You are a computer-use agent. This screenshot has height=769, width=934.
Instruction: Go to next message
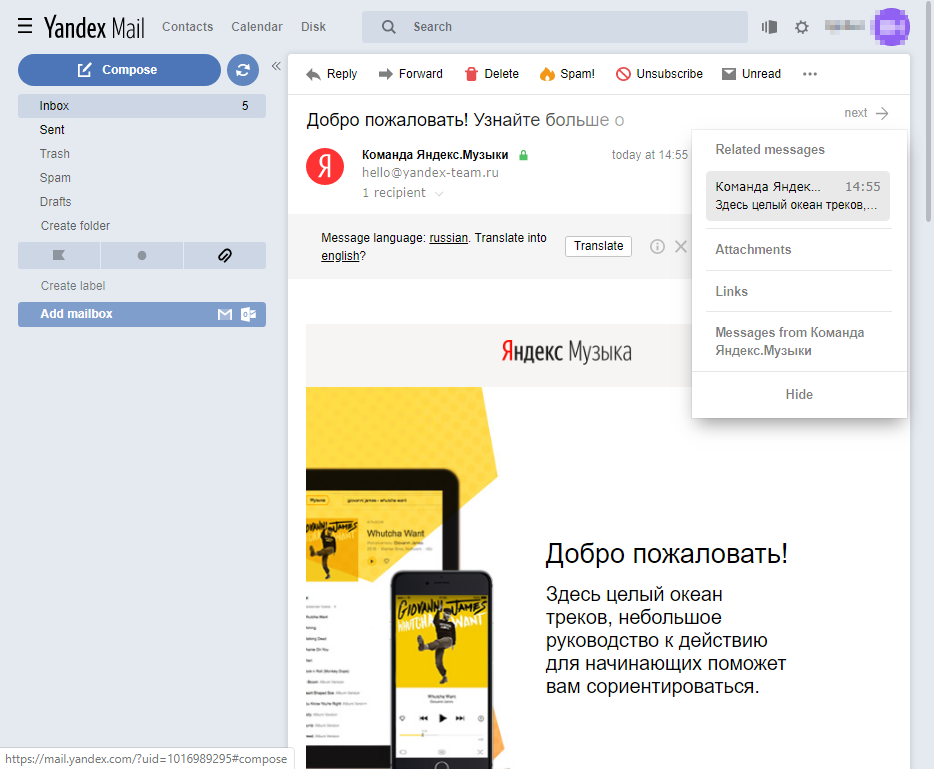point(866,113)
